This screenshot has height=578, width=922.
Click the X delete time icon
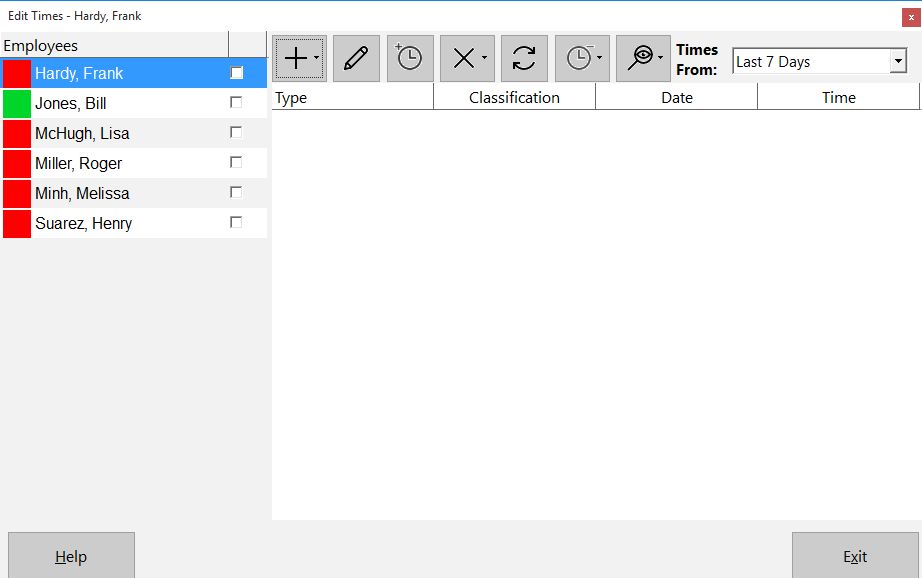(464, 58)
